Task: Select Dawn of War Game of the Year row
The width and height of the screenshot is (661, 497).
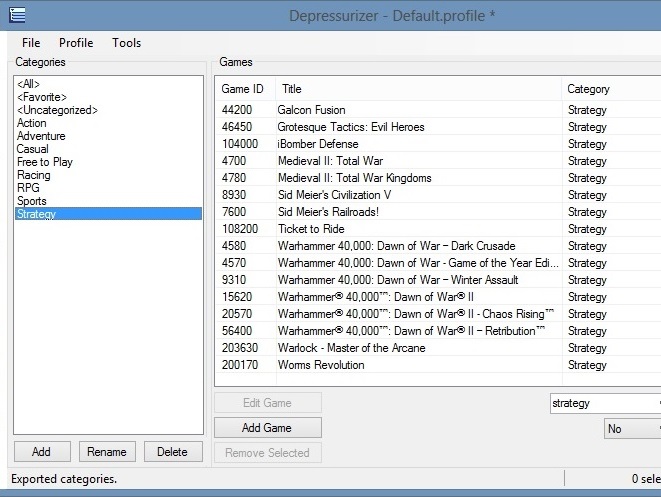Action: pyautogui.click(x=438, y=263)
